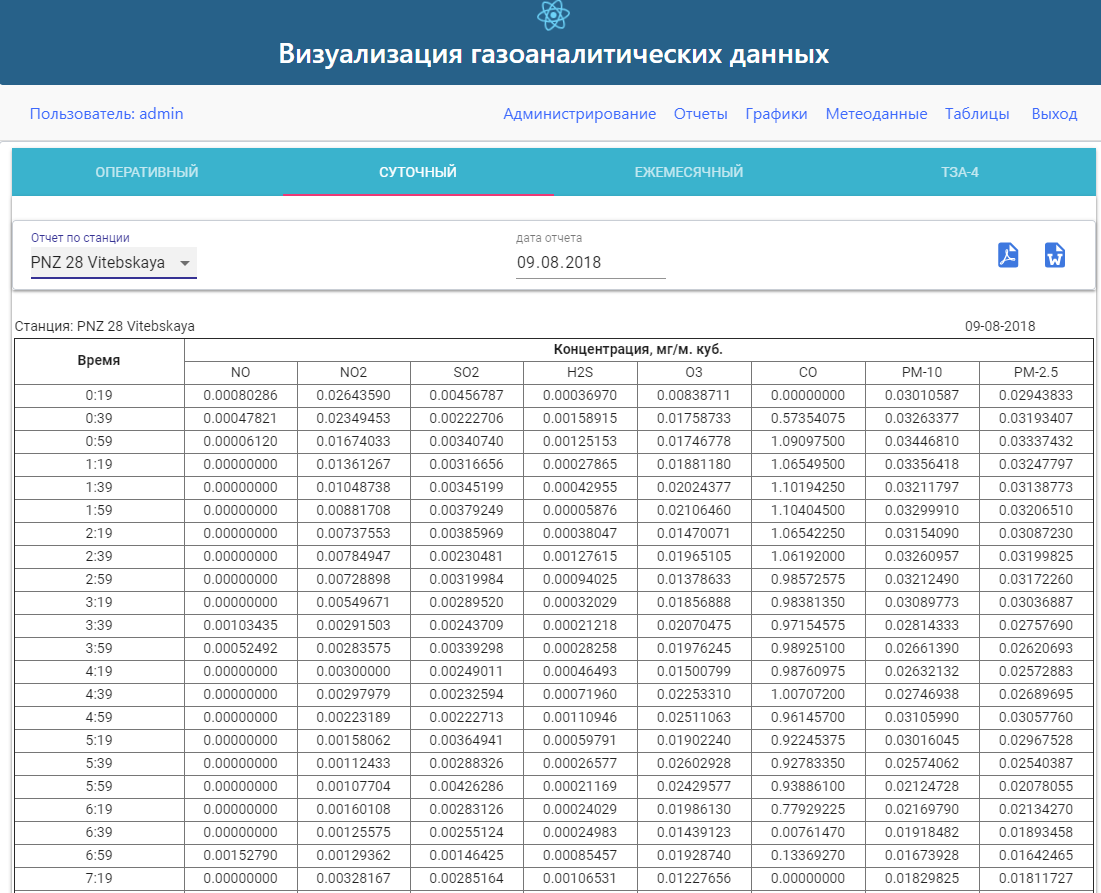Navigate to Метеоданные

click(876, 114)
